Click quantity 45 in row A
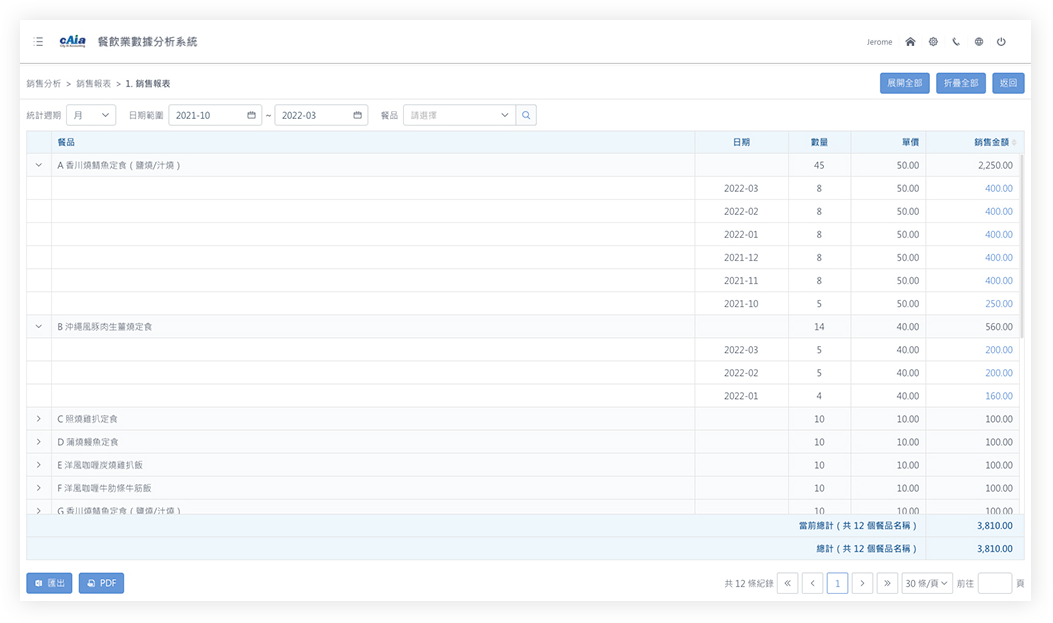The image size is (1053, 623). tap(819, 165)
